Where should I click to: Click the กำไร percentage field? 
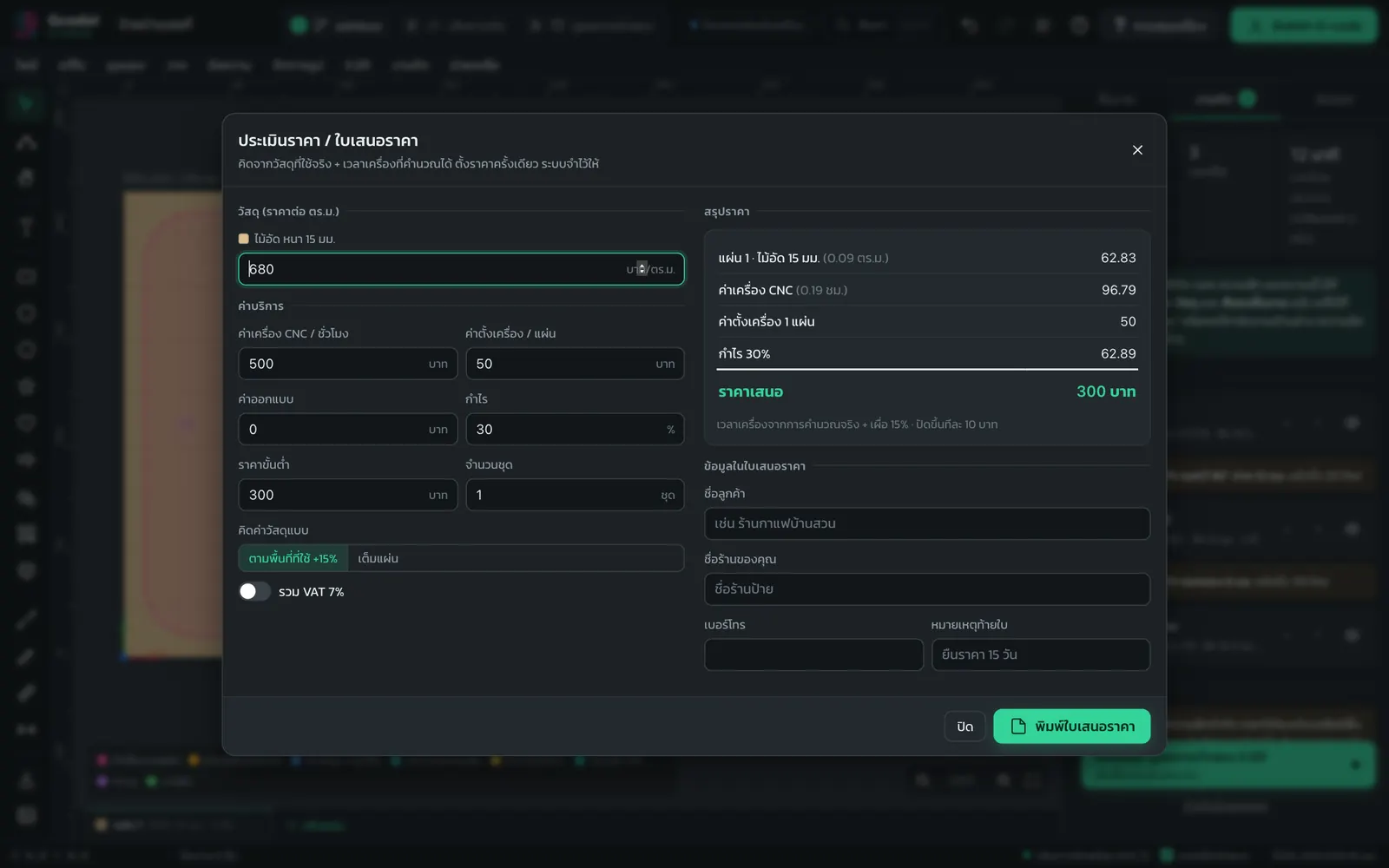[x=575, y=430]
